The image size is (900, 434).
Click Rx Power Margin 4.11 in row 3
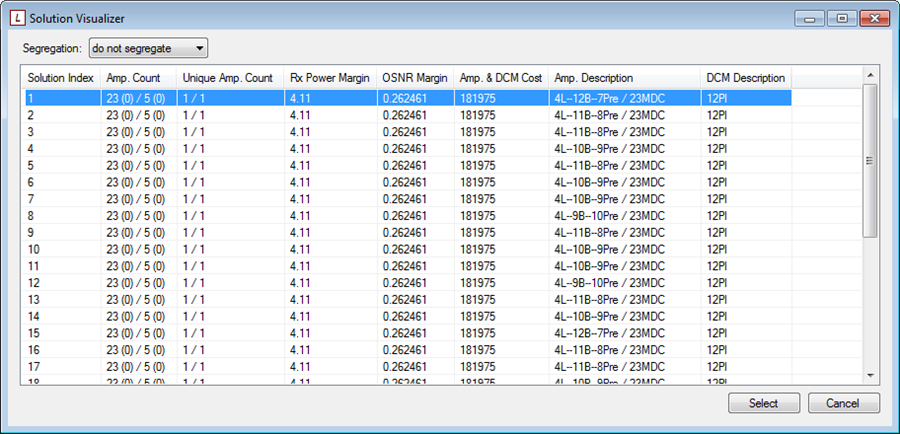pyautogui.click(x=300, y=132)
